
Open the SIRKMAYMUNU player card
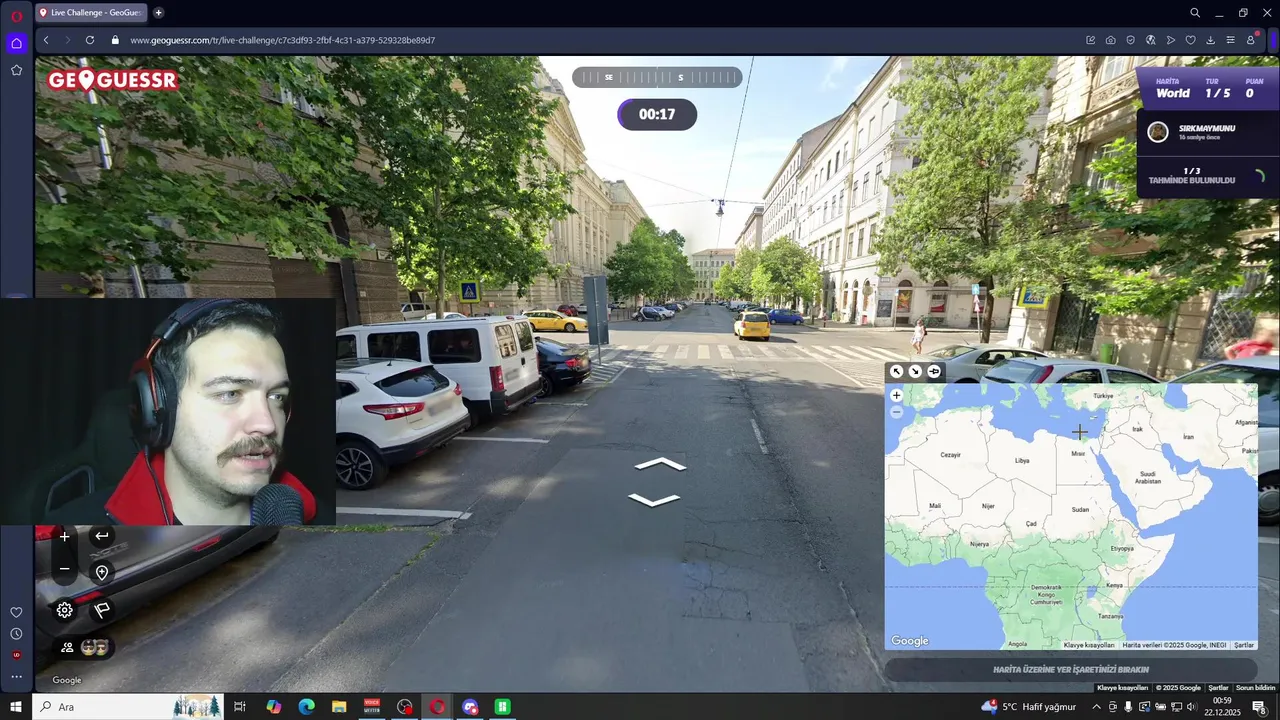click(x=1208, y=132)
